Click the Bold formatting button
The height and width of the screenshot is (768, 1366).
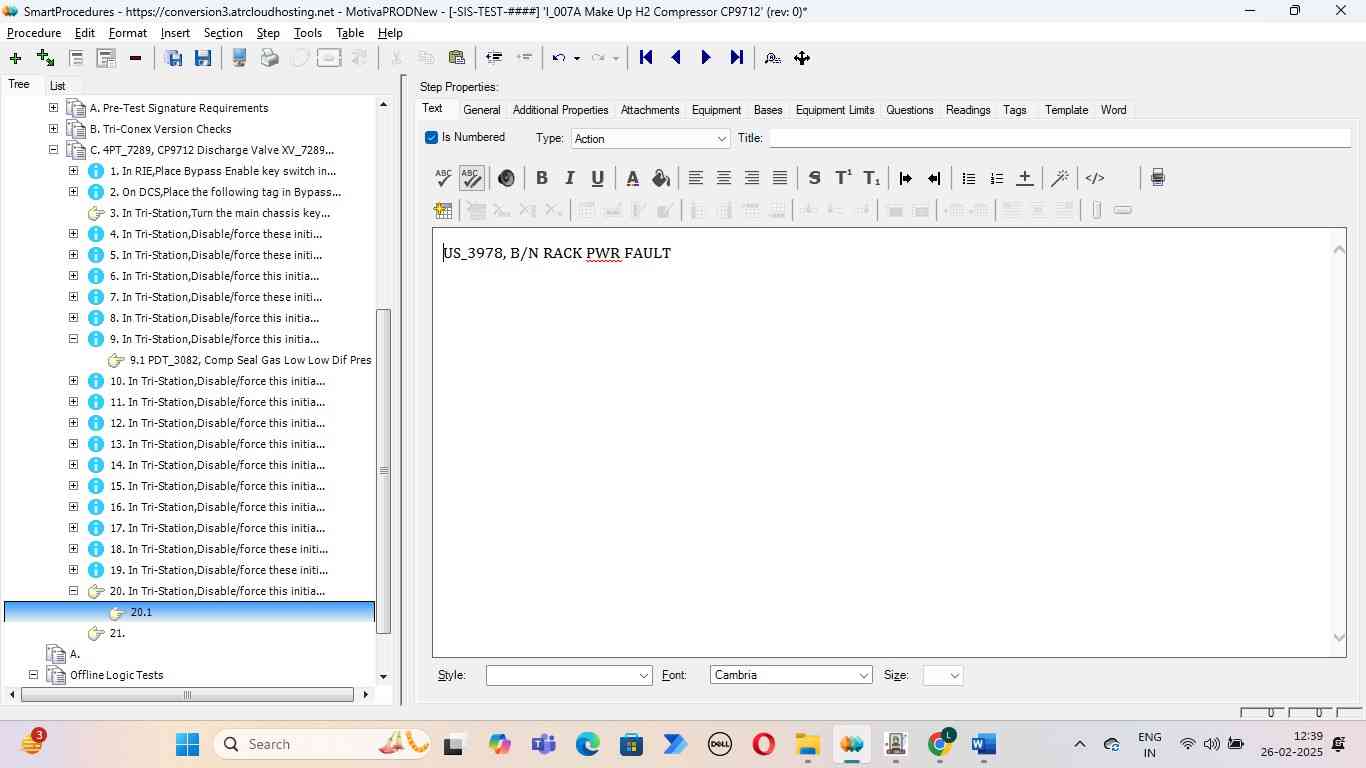pos(541,178)
